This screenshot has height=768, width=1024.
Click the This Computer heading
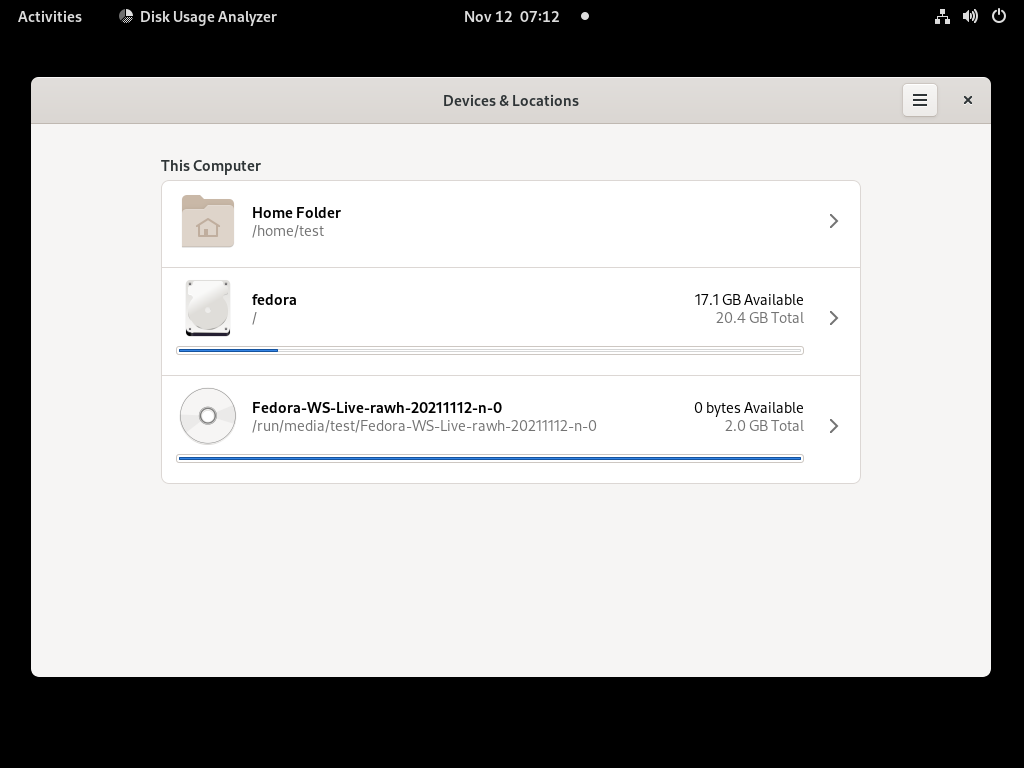coord(211,166)
